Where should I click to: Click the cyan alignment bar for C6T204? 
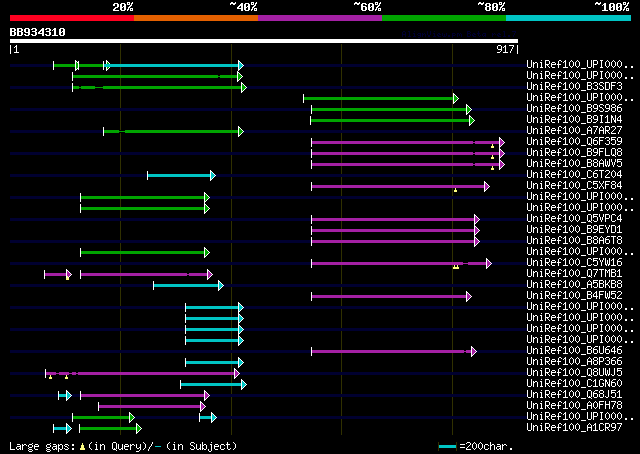click(181, 176)
